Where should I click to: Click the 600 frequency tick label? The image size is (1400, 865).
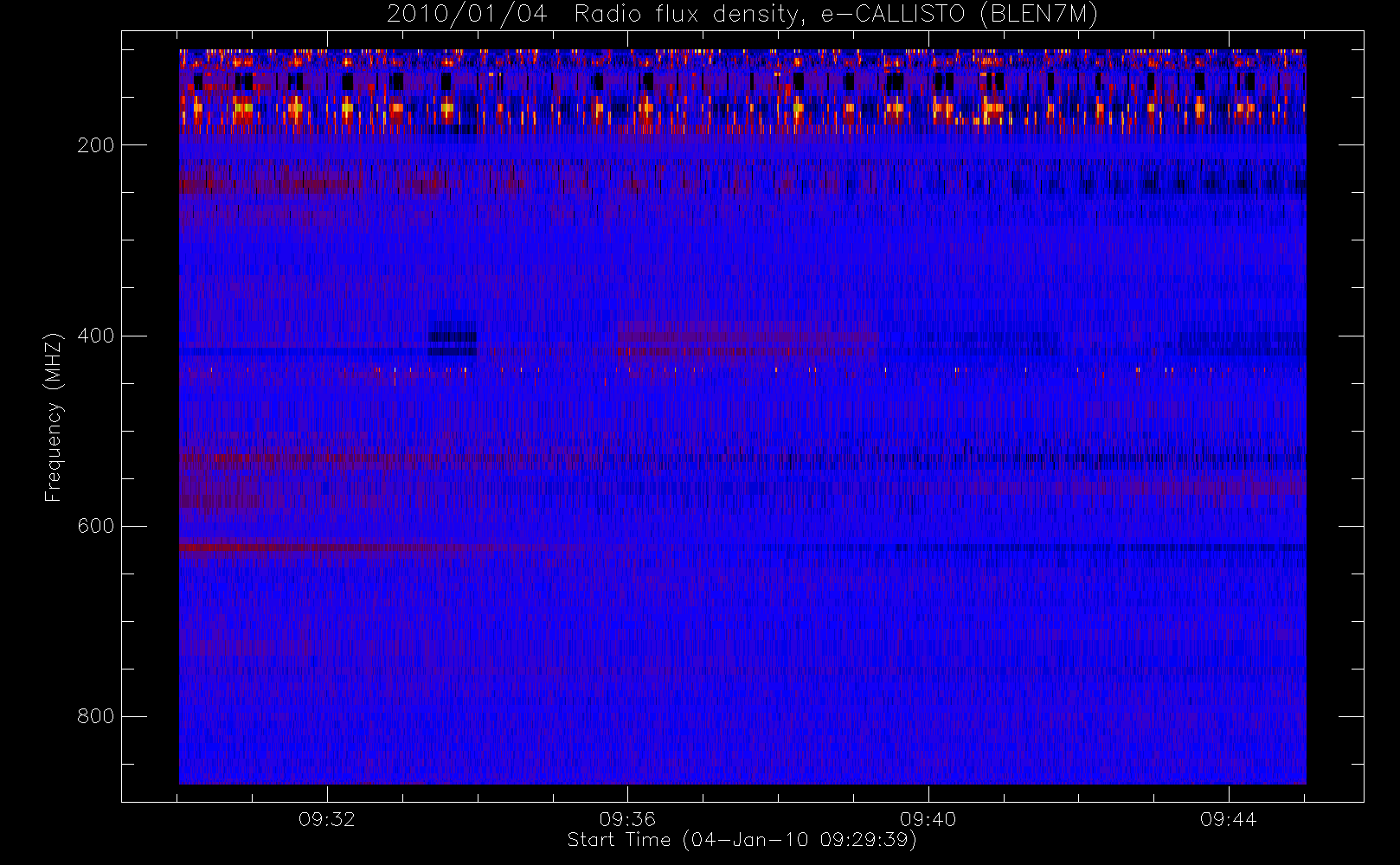(95, 526)
